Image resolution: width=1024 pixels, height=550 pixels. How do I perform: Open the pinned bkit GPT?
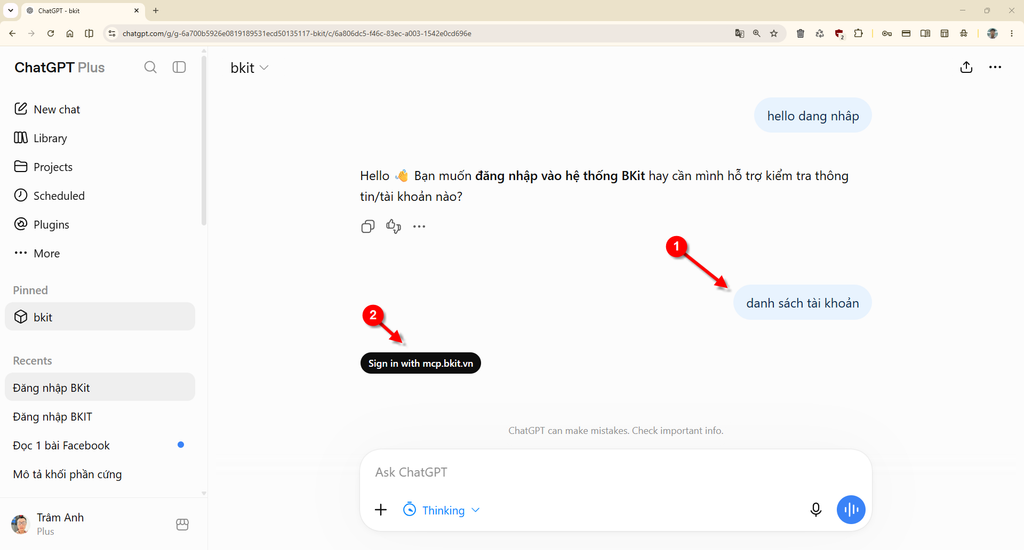pos(100,317)
